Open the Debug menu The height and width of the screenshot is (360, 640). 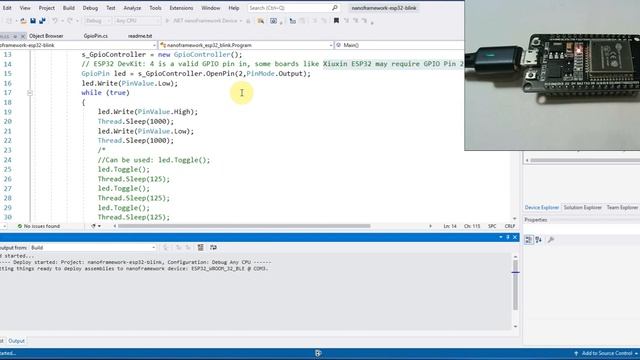pyautogui.click(x=90, y=8)
